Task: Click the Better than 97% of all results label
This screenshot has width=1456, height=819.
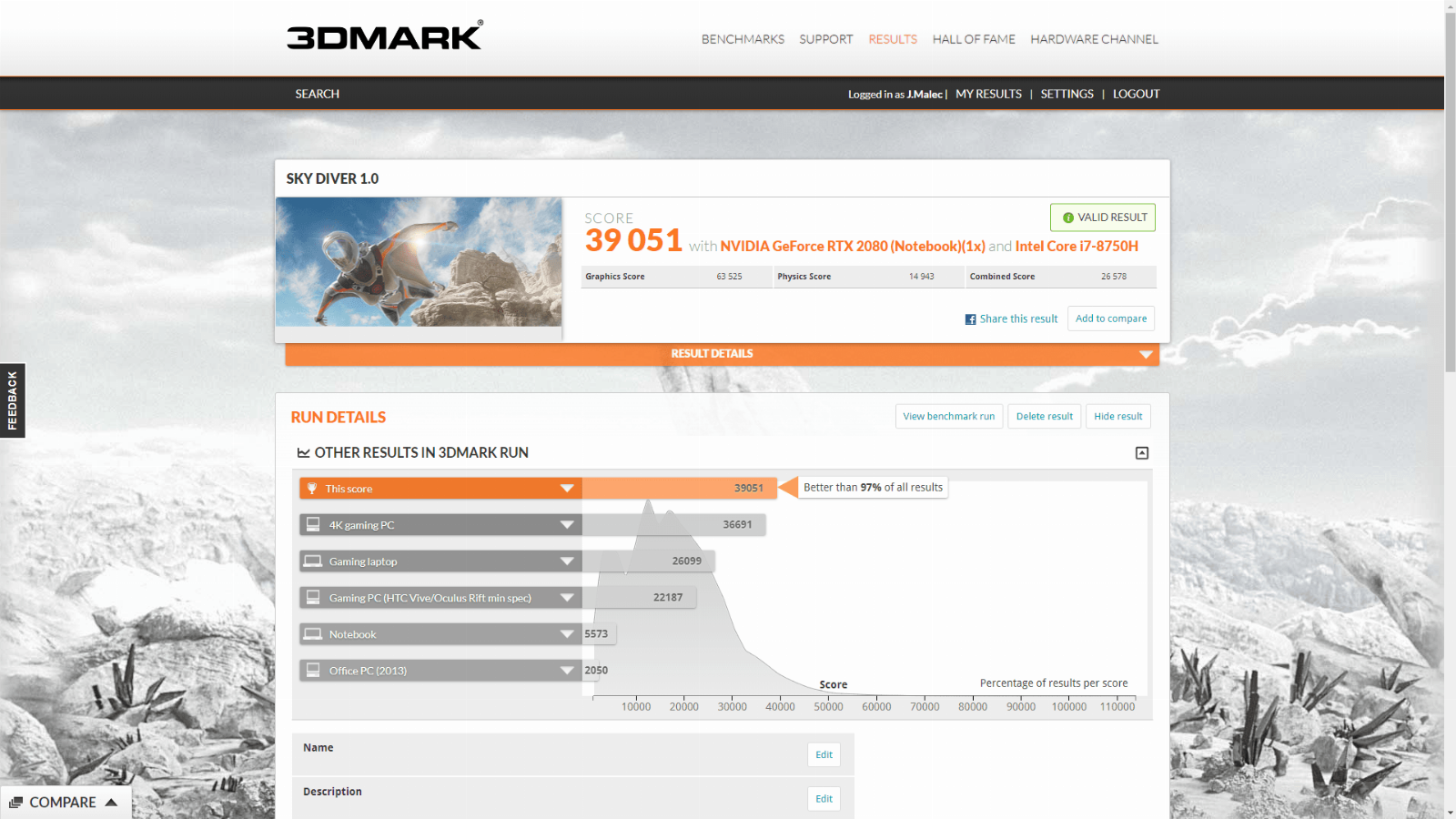Action: 873,488
